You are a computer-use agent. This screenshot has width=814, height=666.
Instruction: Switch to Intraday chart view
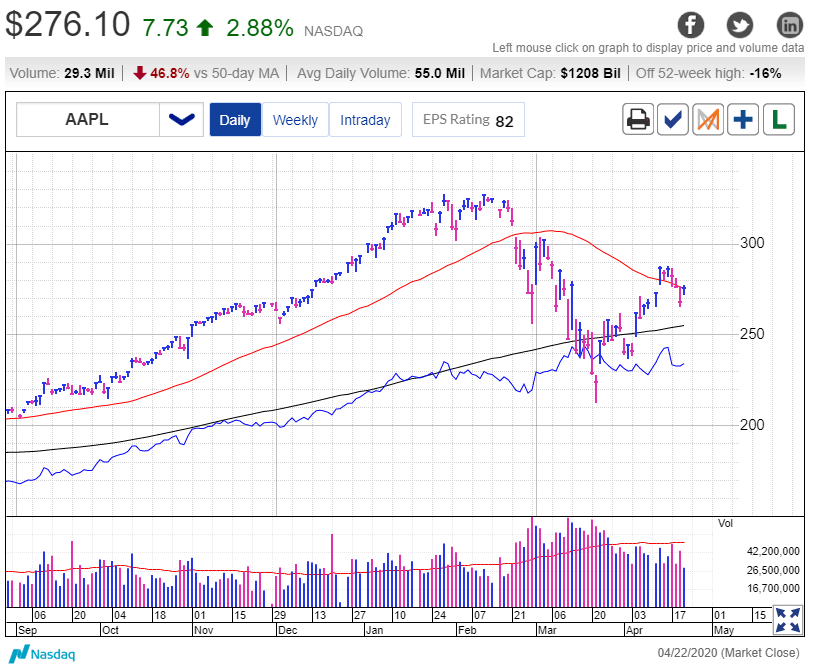[365, 119]
